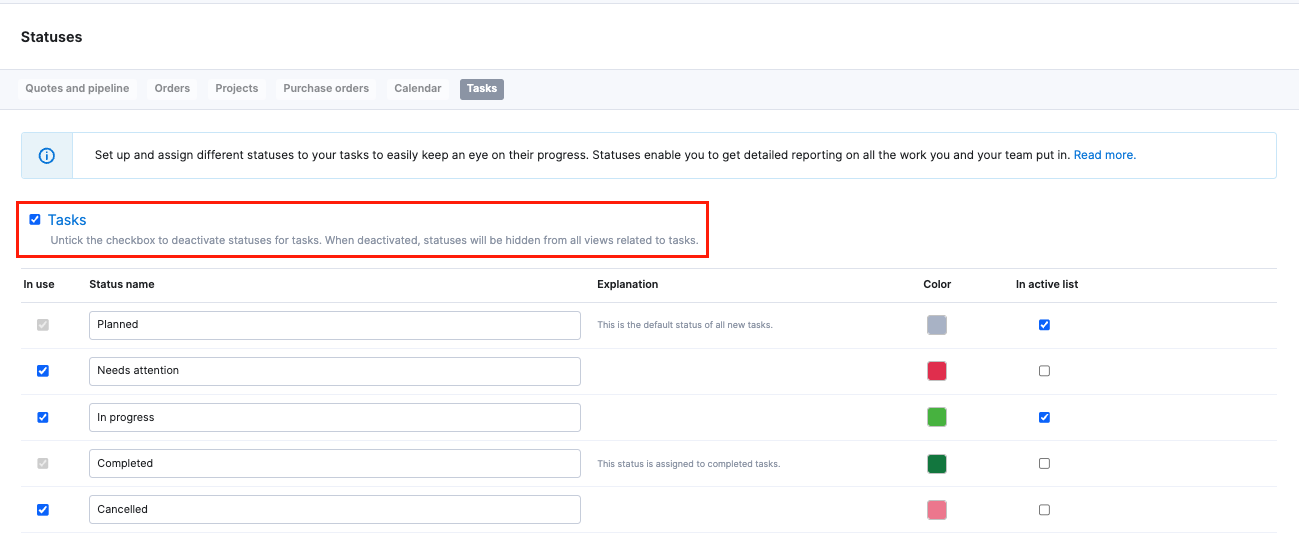The width and height of the screenshot is (1299, 533).
Task: Go to the Projects tab
Action: (x=237, y=89)
